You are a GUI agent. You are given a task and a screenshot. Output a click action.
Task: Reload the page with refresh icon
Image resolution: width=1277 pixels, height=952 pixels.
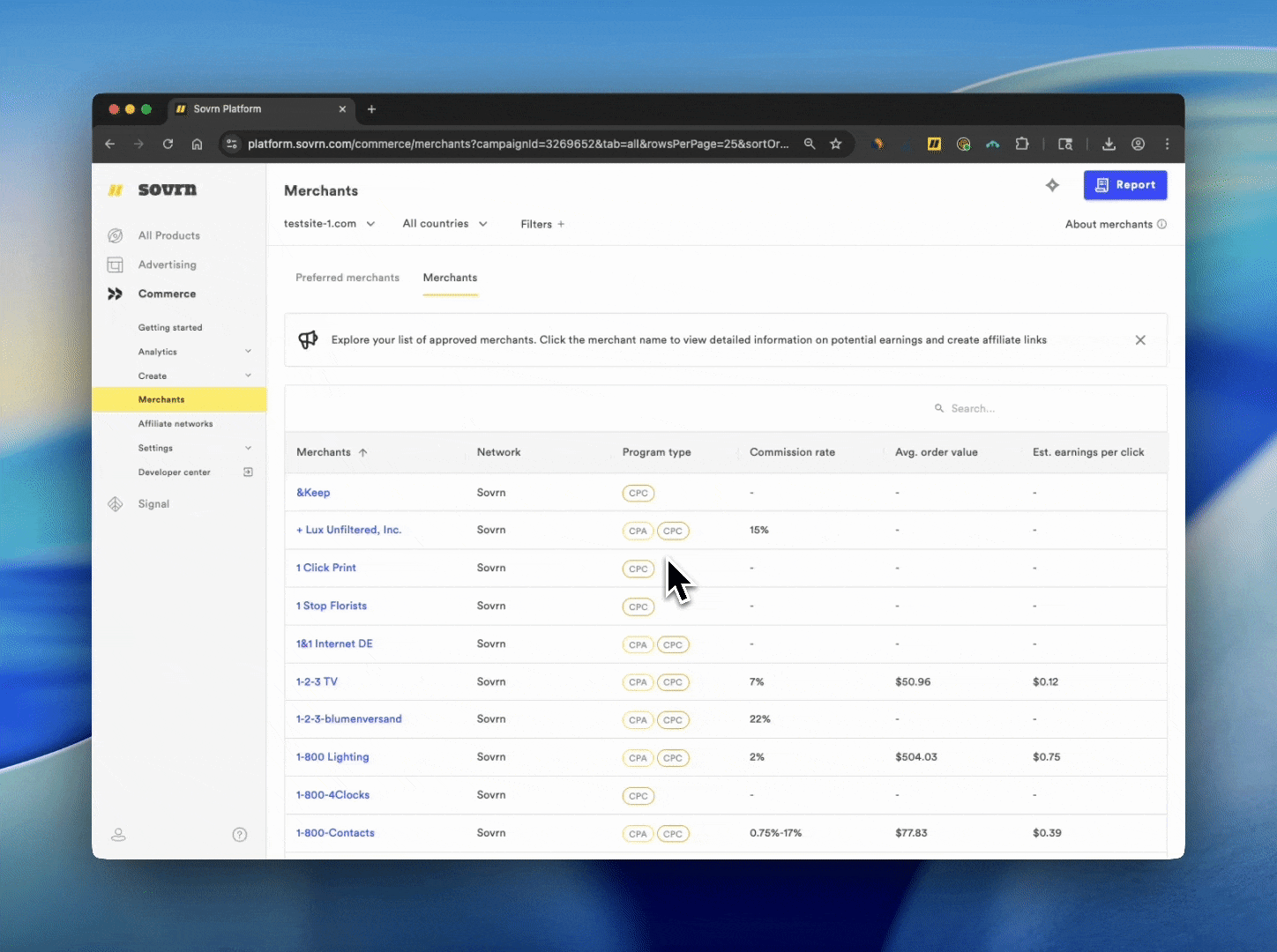(x=168, y=144)
